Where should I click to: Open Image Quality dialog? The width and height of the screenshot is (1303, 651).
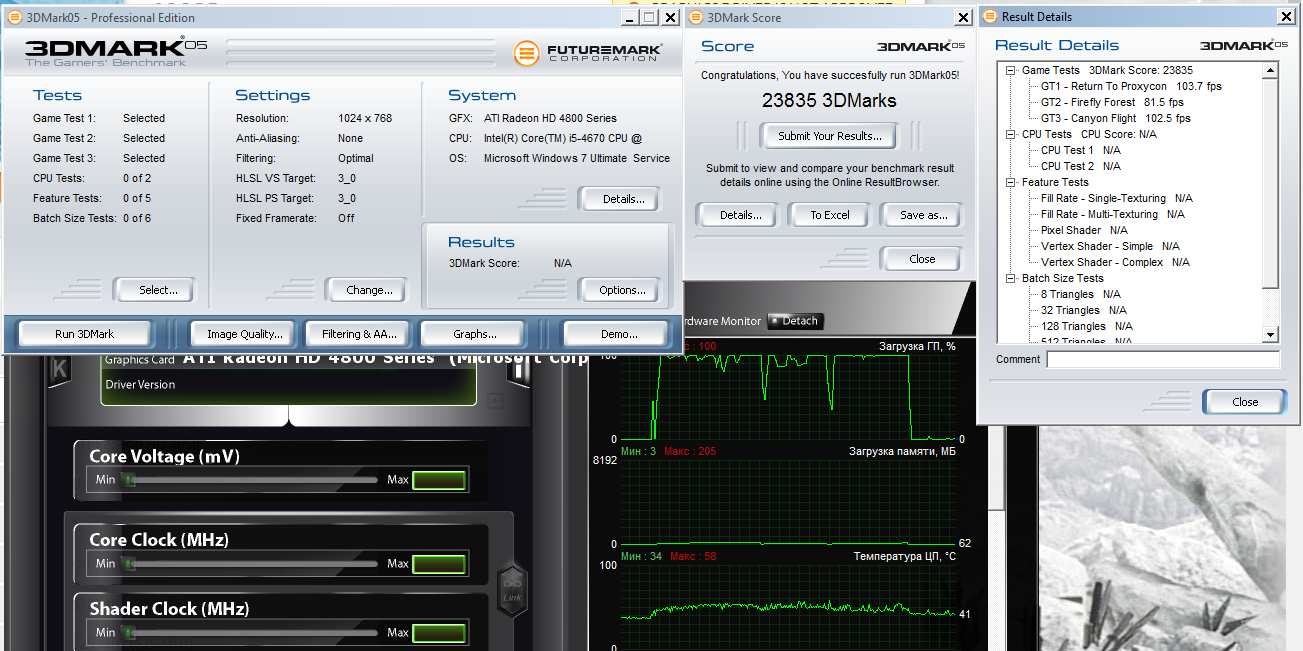point(244,334)
